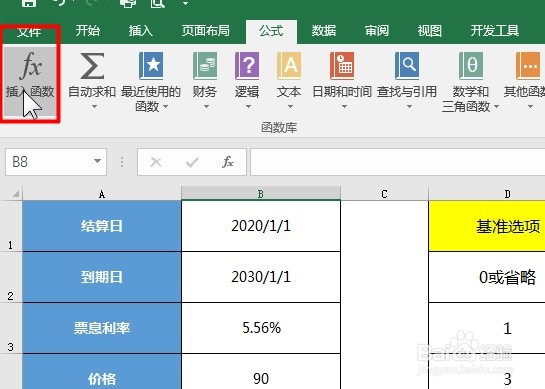The width and height of the screenshot is (545, 389).
Task: Click cell containing 价格
Action: (102, 372)
